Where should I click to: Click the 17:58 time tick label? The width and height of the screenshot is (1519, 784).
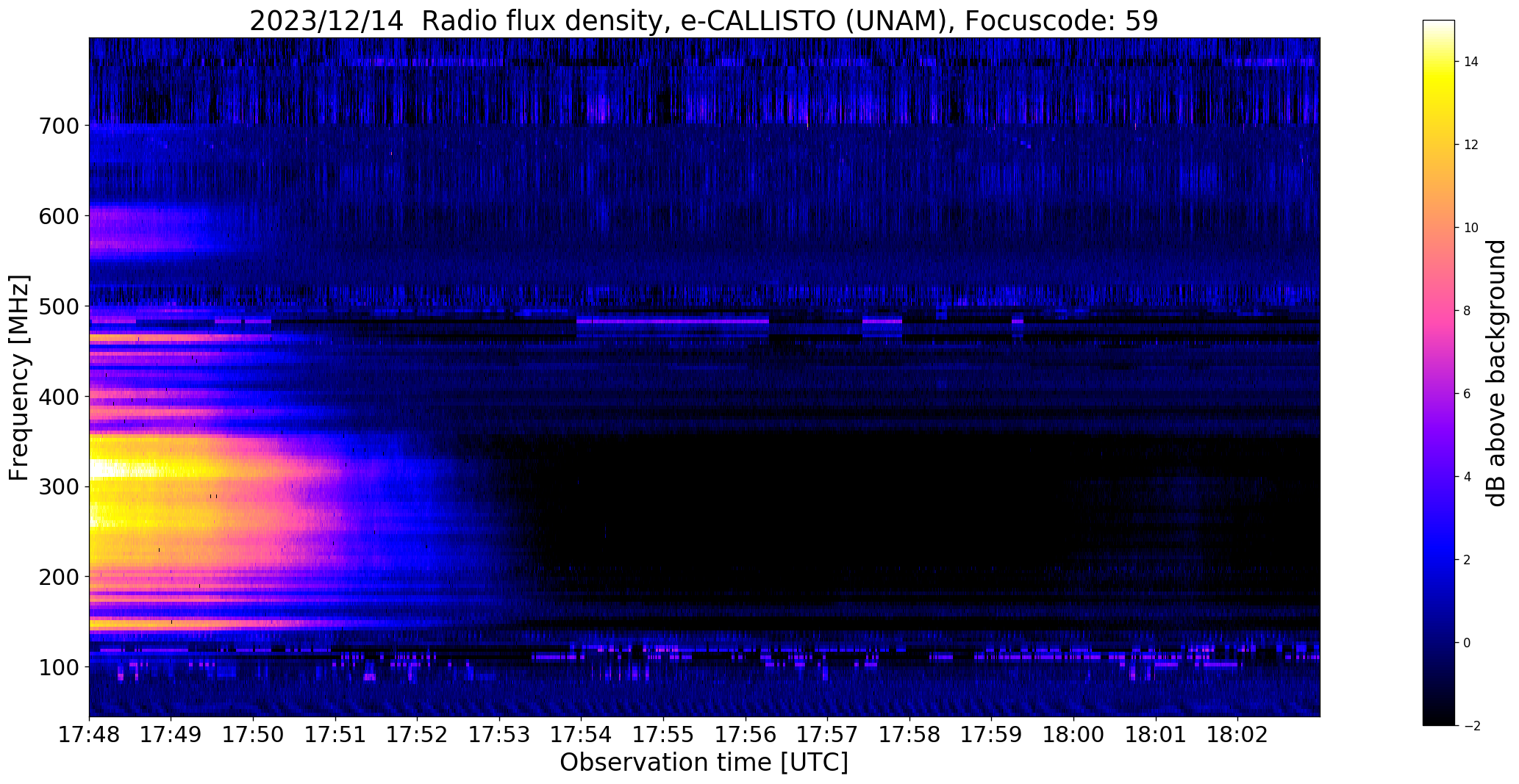point(909,736)
